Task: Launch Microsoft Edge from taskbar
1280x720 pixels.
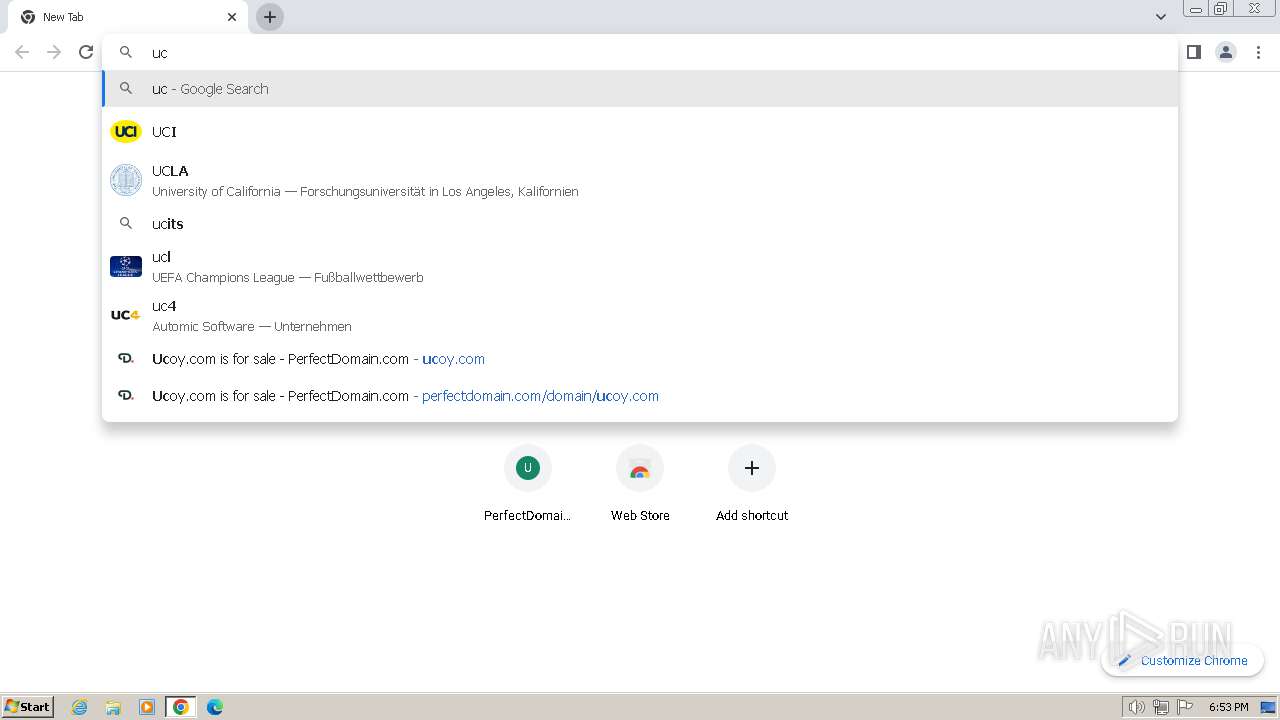Action: coord(215,707)
